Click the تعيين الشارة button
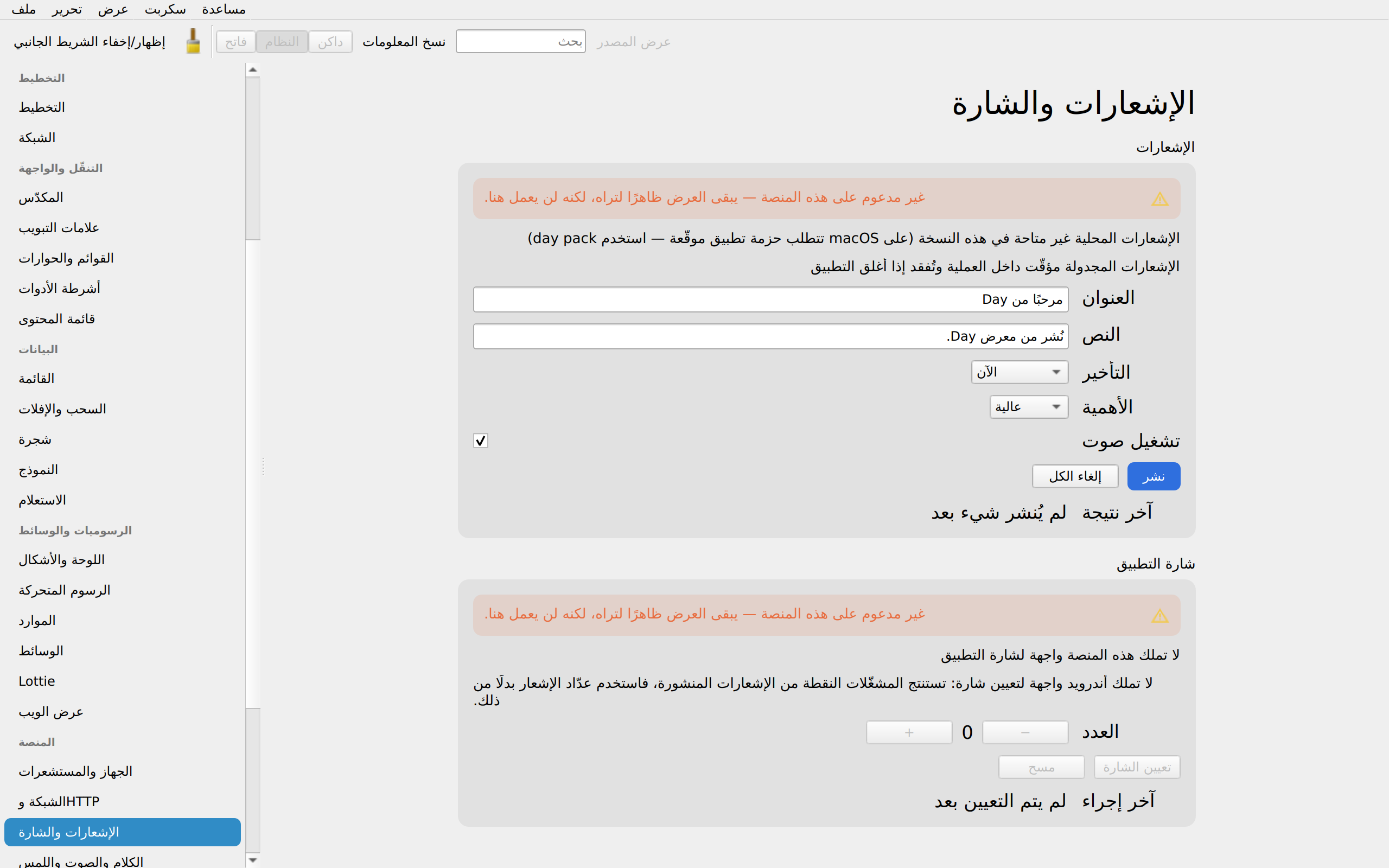The image size is (1389, 868). [x=1137, y=768]
